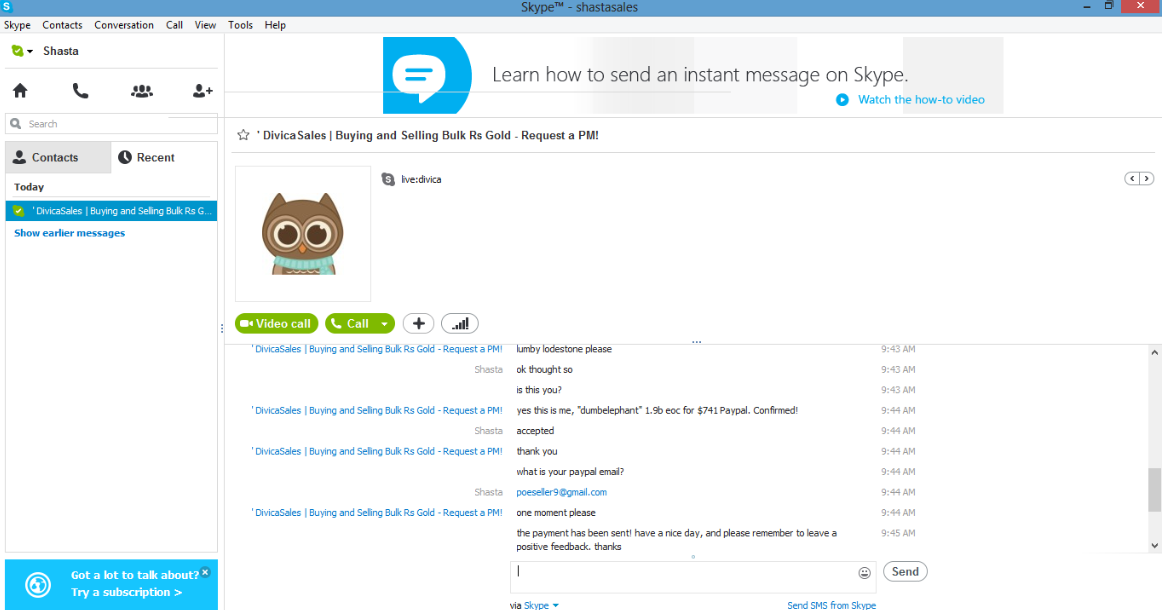
Task: Start a Video call
Action: point(276,324)
